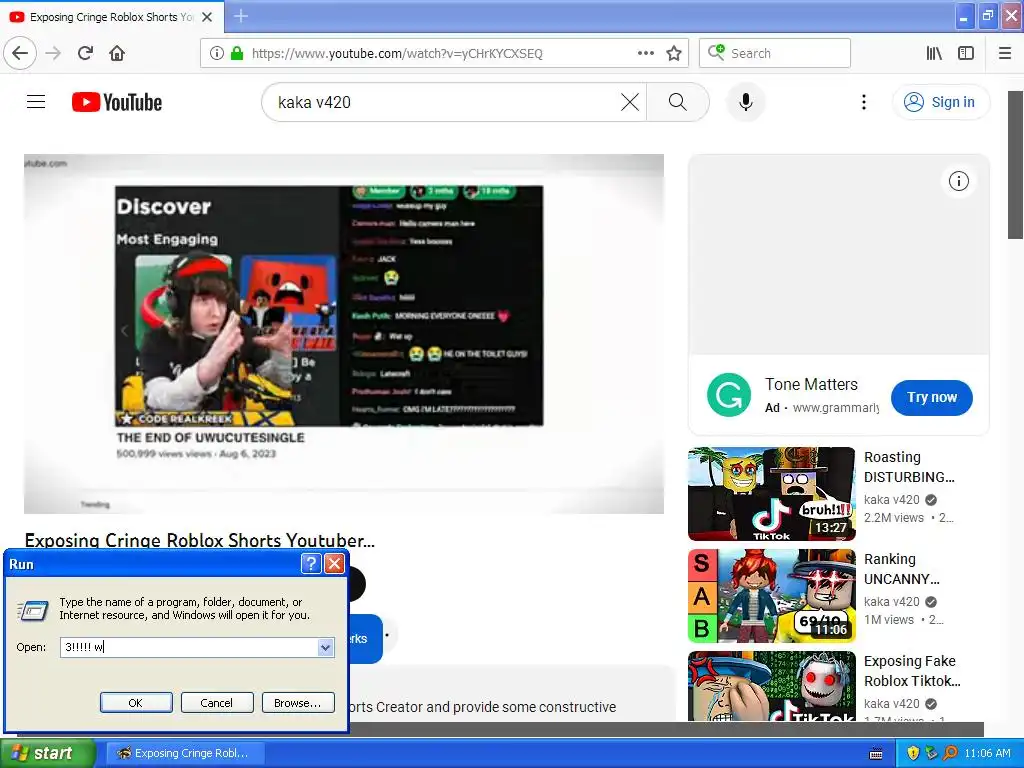The width and height of the screenshot is (1024, 768).
Task: Open Ranking UNCANNY video thumbnail
Action: point(771,596)
